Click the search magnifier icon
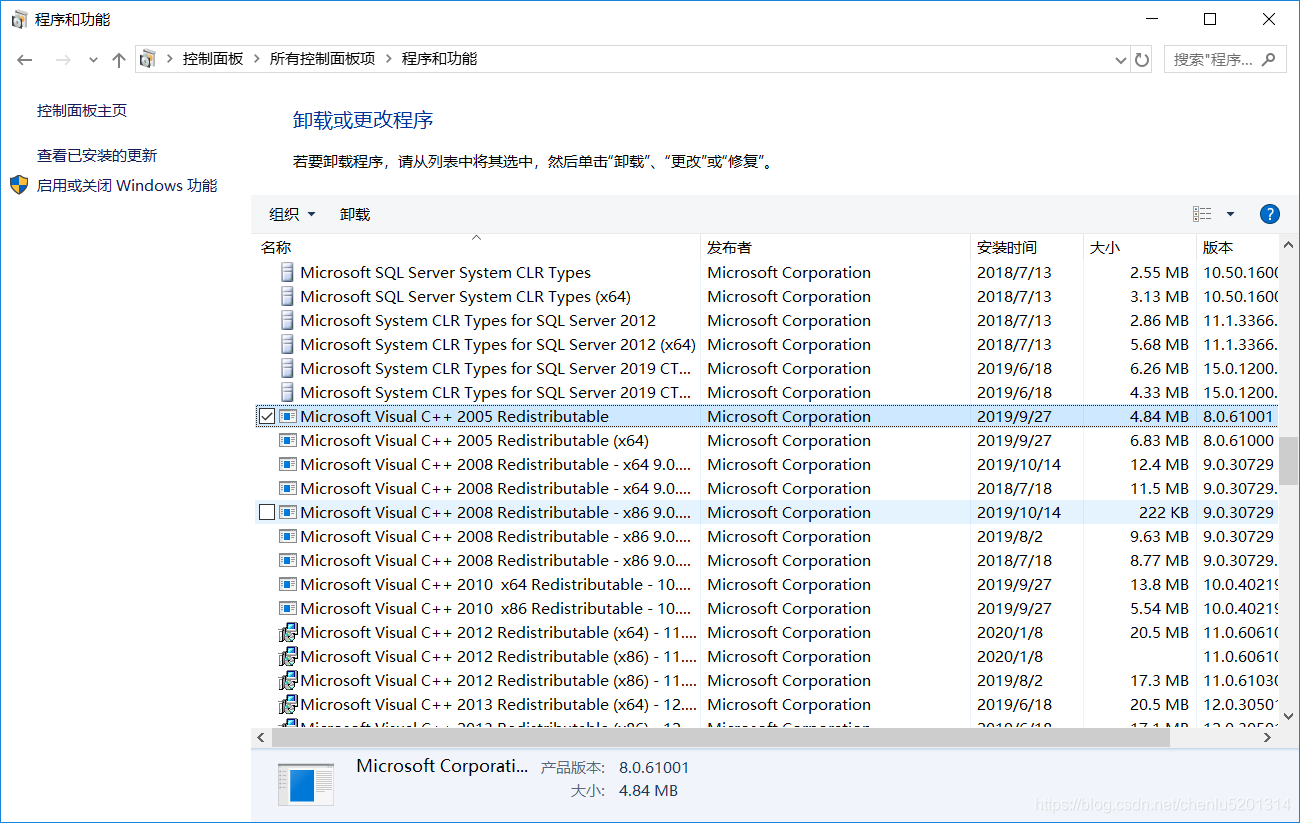 tap(1269, 59)
